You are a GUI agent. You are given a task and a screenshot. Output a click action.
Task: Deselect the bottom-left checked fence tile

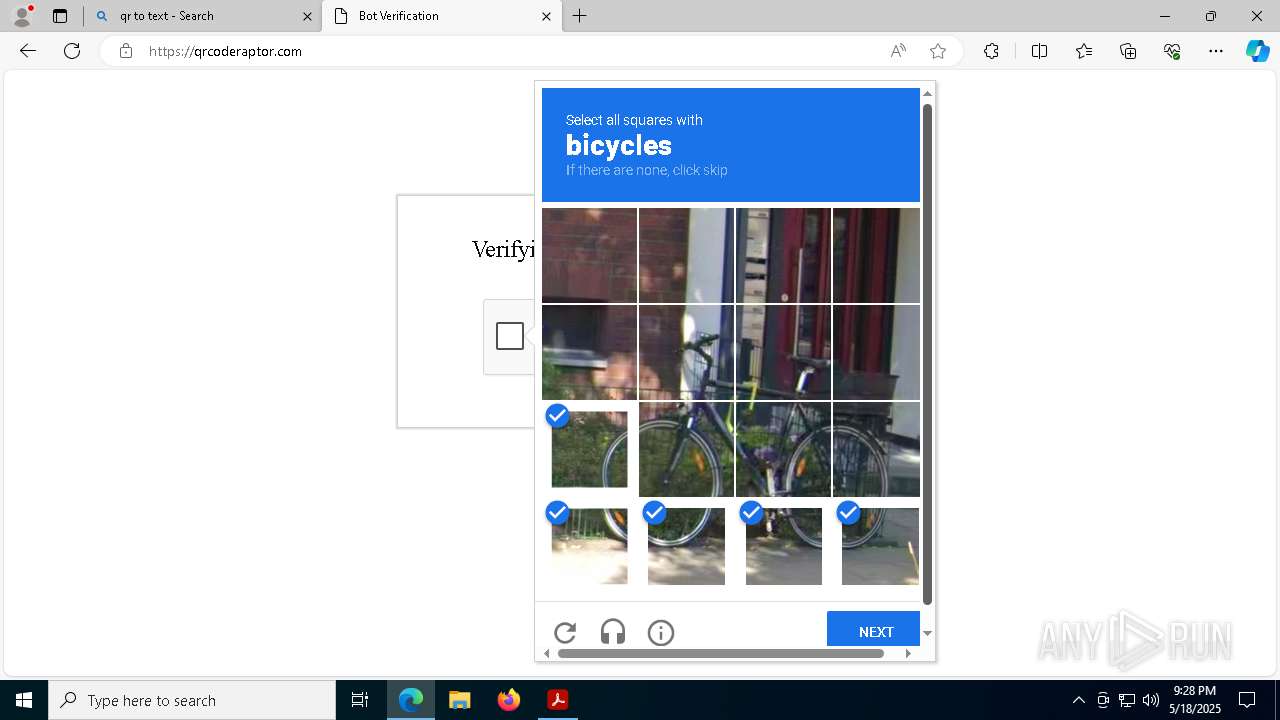tap(589, 546)
